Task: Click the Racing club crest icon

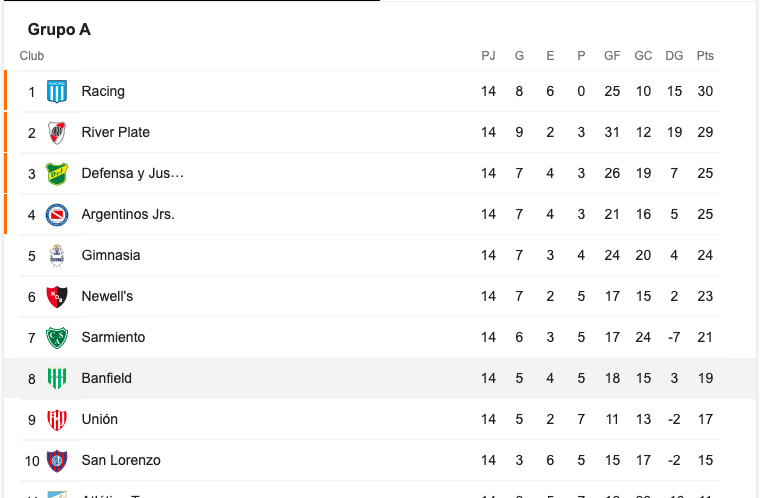Action: point(57,91)
